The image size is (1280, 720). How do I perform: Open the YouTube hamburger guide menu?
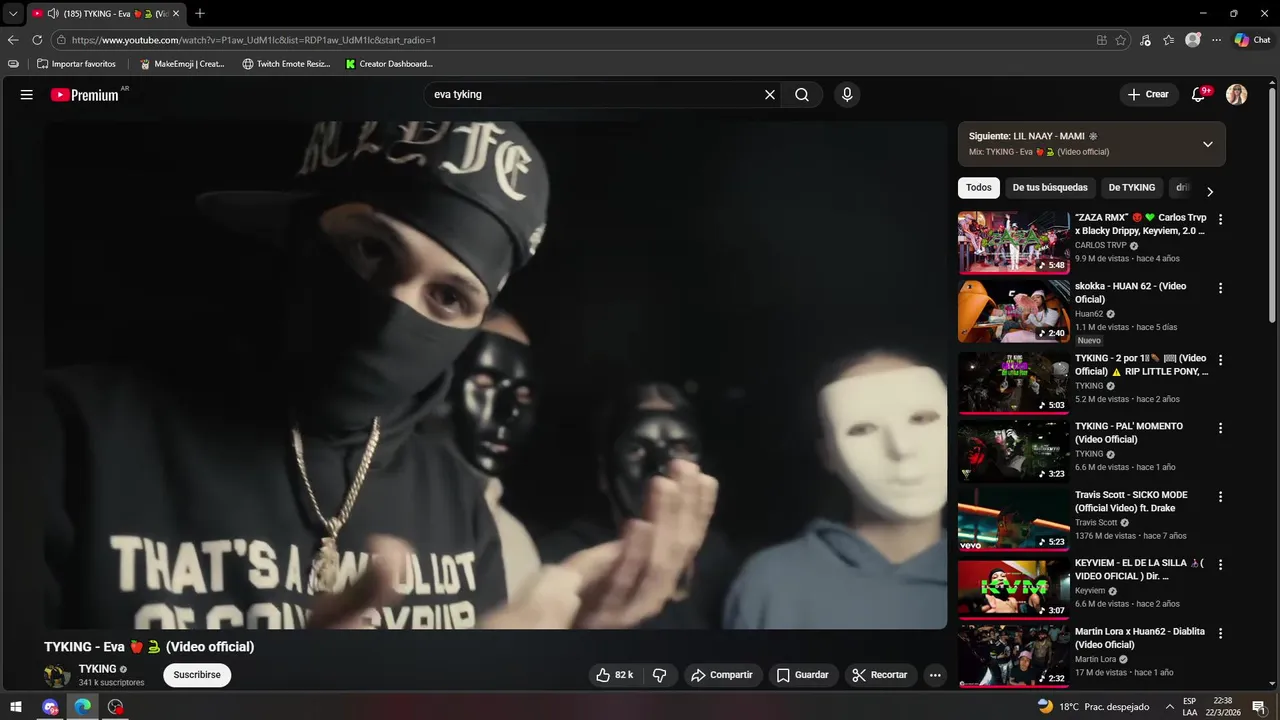tap(27, 95)
